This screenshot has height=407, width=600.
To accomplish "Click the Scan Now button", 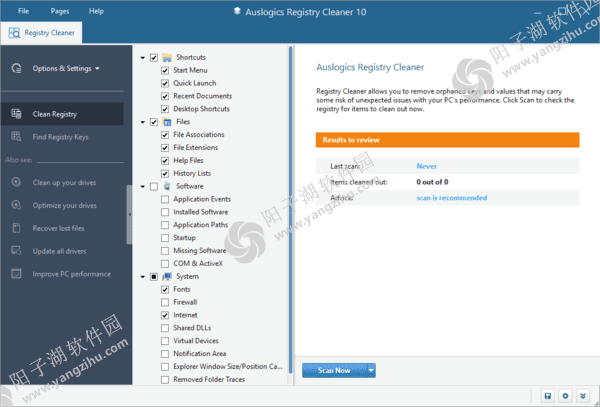I will [334, 370].
